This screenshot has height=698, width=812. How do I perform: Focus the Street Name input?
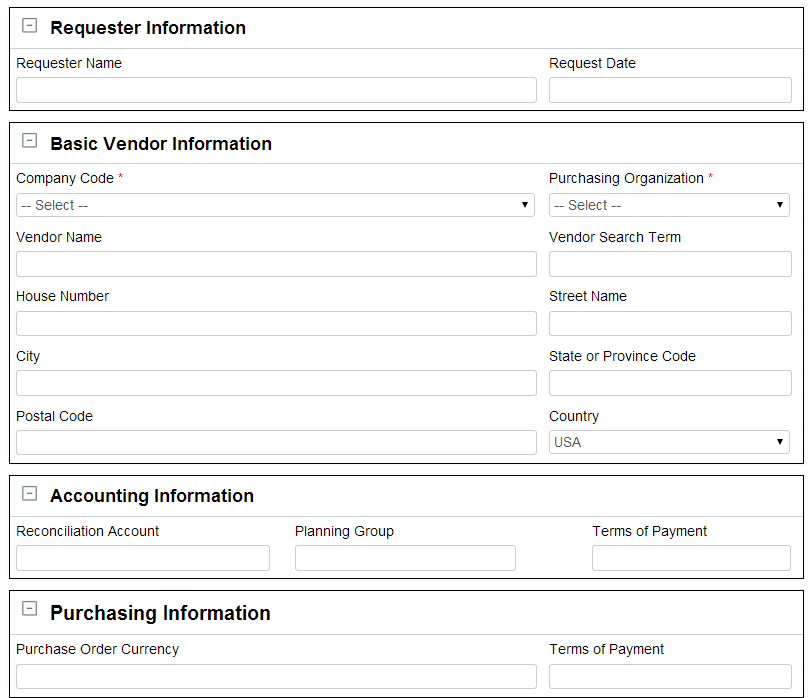click(670, 324)
